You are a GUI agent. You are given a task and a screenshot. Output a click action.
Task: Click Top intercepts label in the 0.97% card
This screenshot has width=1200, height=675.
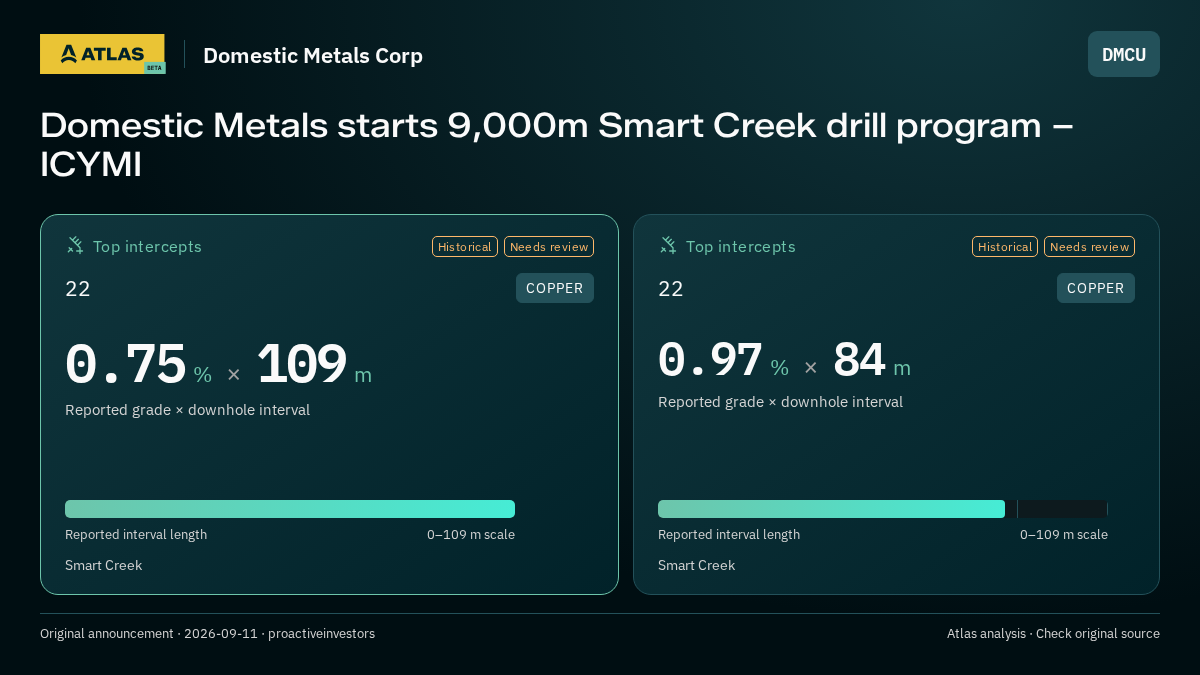tap(740, 246)
